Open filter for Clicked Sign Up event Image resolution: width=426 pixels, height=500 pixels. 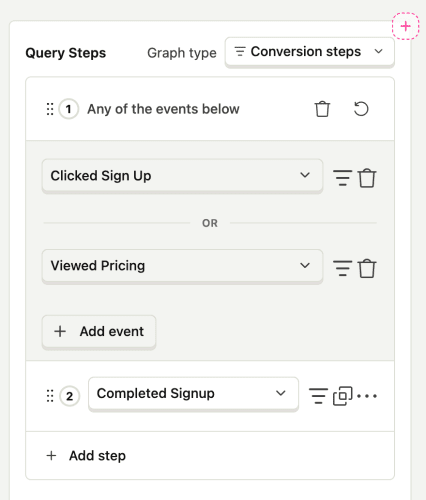coord(342,178)
